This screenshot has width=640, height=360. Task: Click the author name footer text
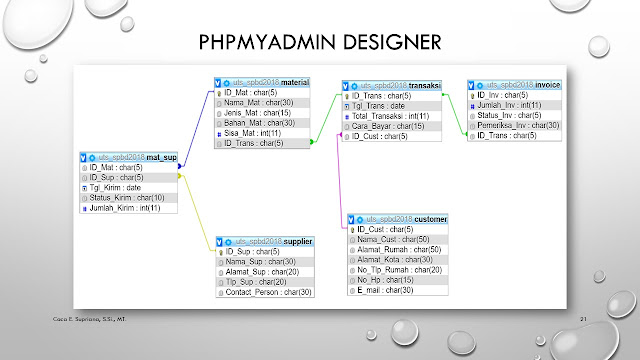pyautogui.click(x=89, y=319)
